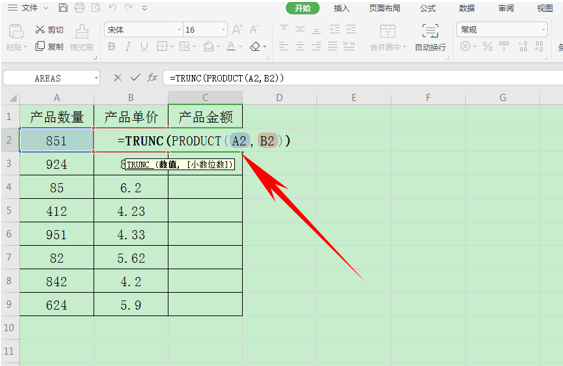The height and width of the screenshot is (366, 563).
Task: Toggle 自动换行 wrap text
Action: click(x=430, y=37)
